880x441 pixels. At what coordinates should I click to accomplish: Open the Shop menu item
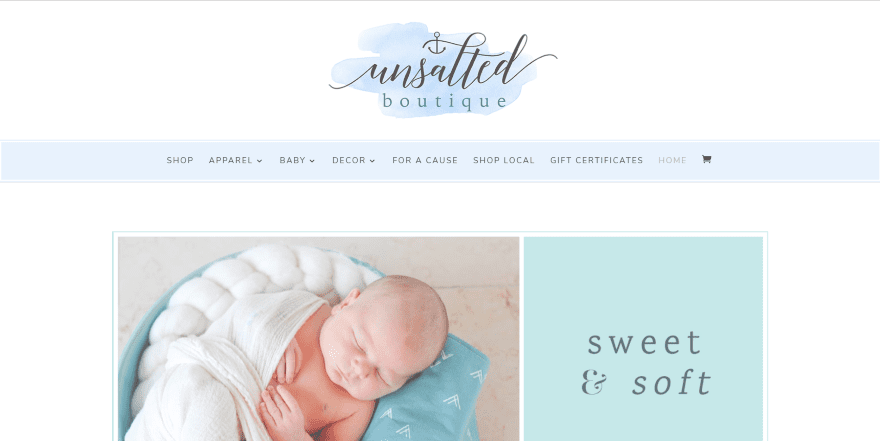click(x=180, y=160)
